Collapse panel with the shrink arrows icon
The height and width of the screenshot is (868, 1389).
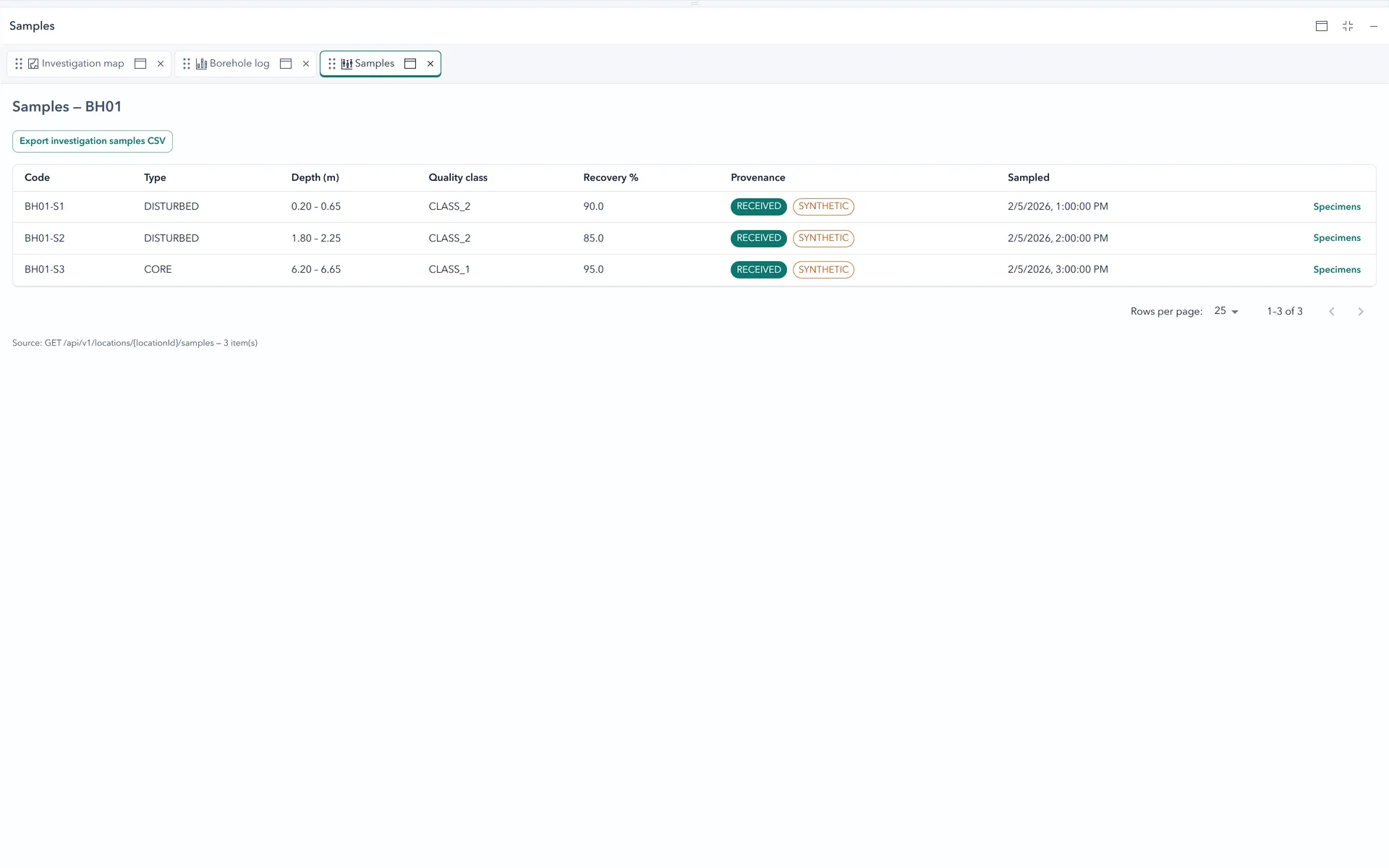point(1348,26)
